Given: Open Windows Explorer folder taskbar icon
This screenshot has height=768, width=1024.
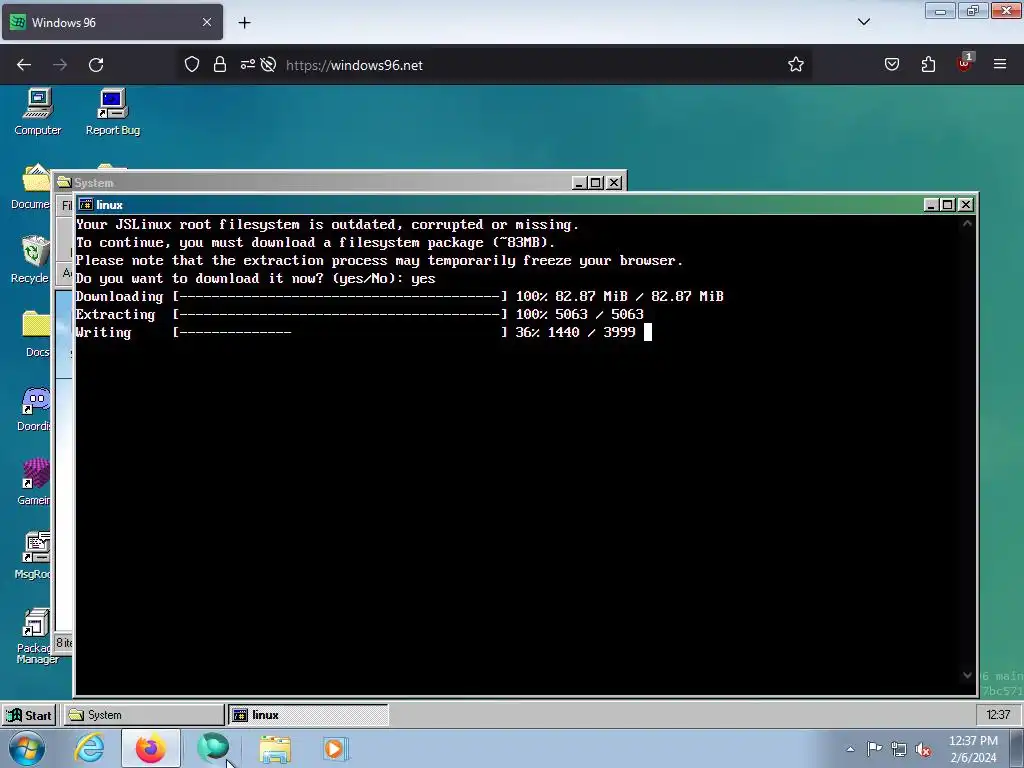Looking at the screenshot, I should 275,748.
